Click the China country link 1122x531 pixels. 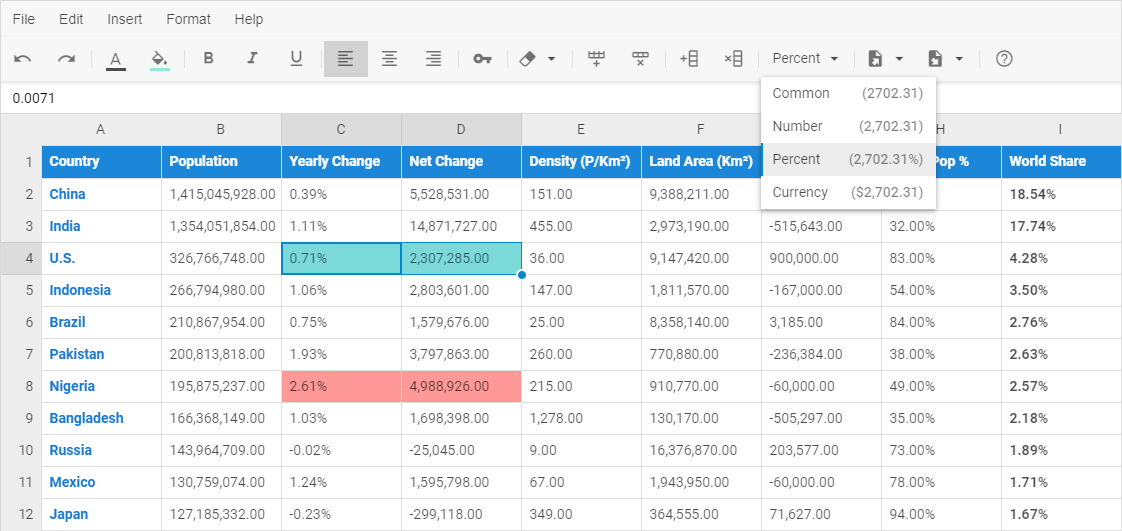67,194
